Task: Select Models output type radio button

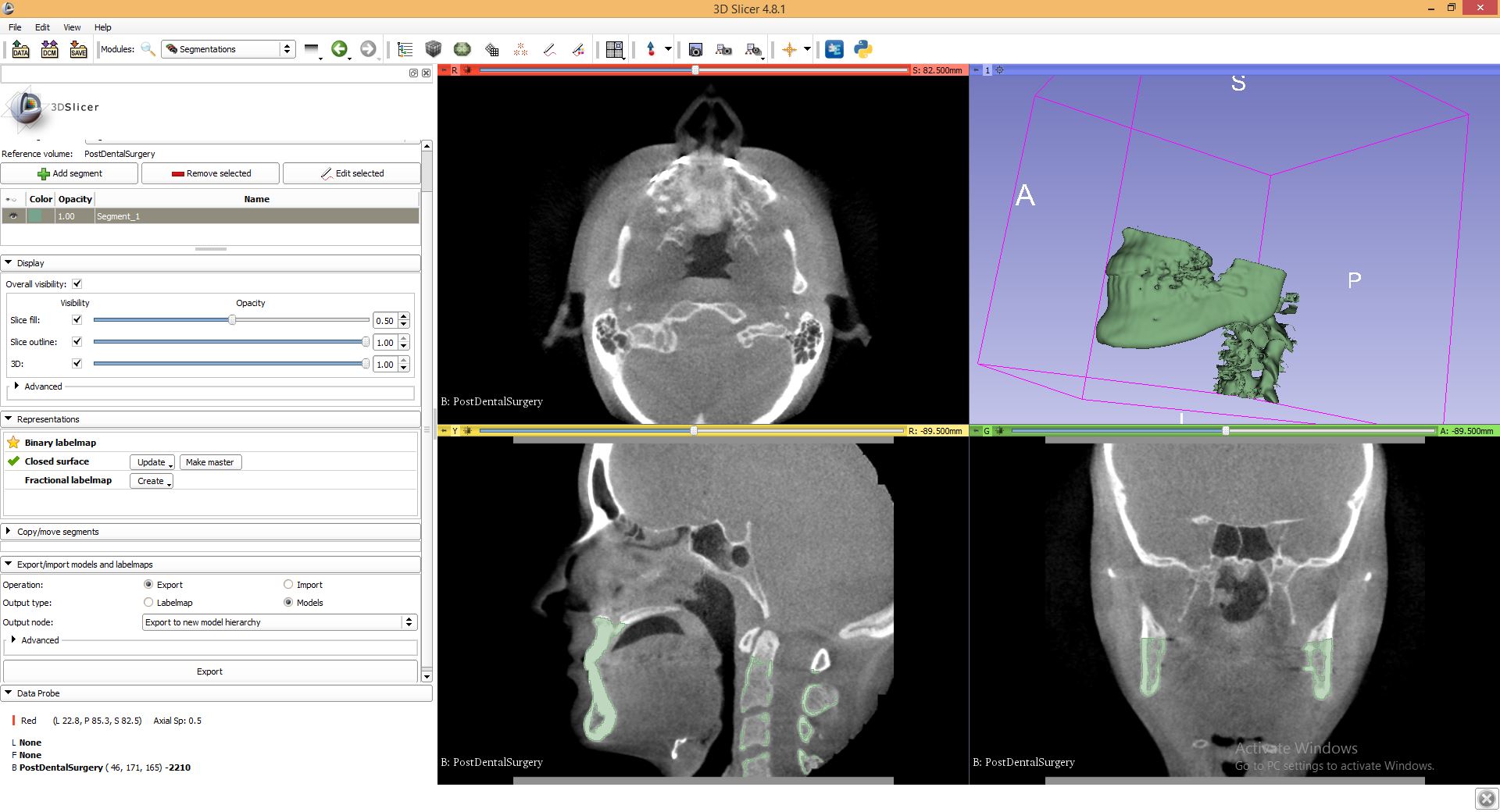Action: (x=288, y=603)
